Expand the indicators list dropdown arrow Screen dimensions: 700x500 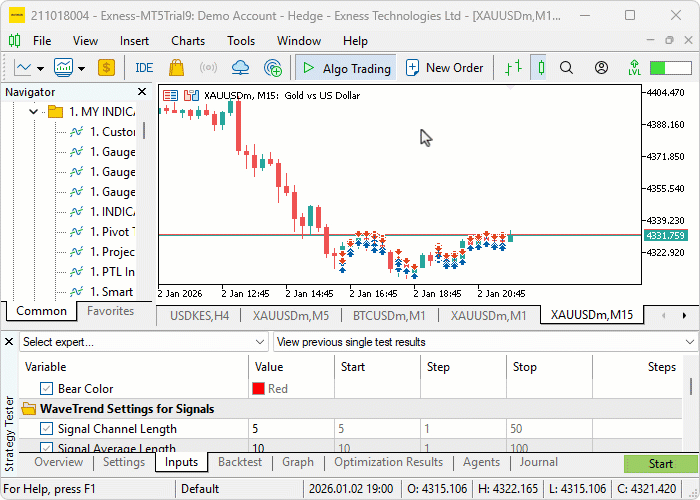(81, 69)
